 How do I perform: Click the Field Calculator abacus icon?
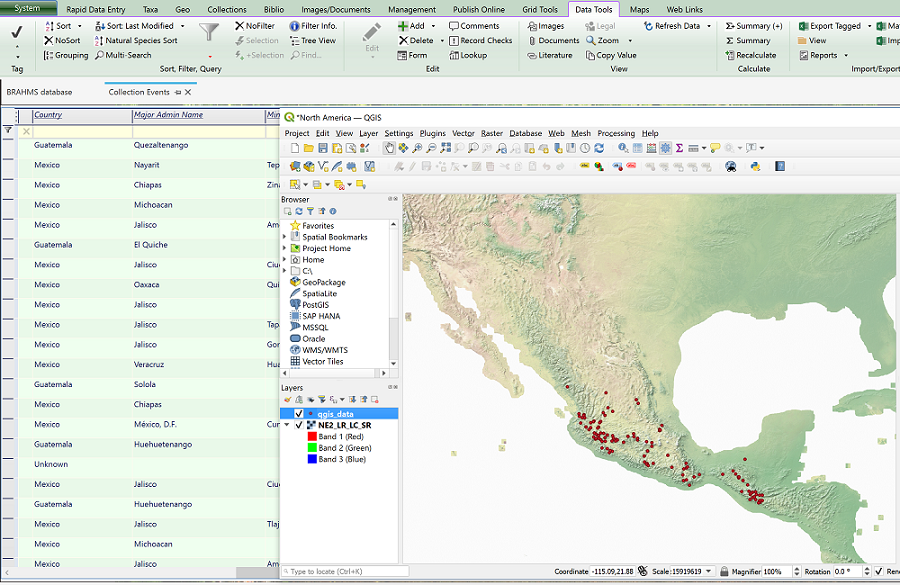pyautogui.click(x=651, y=148)
